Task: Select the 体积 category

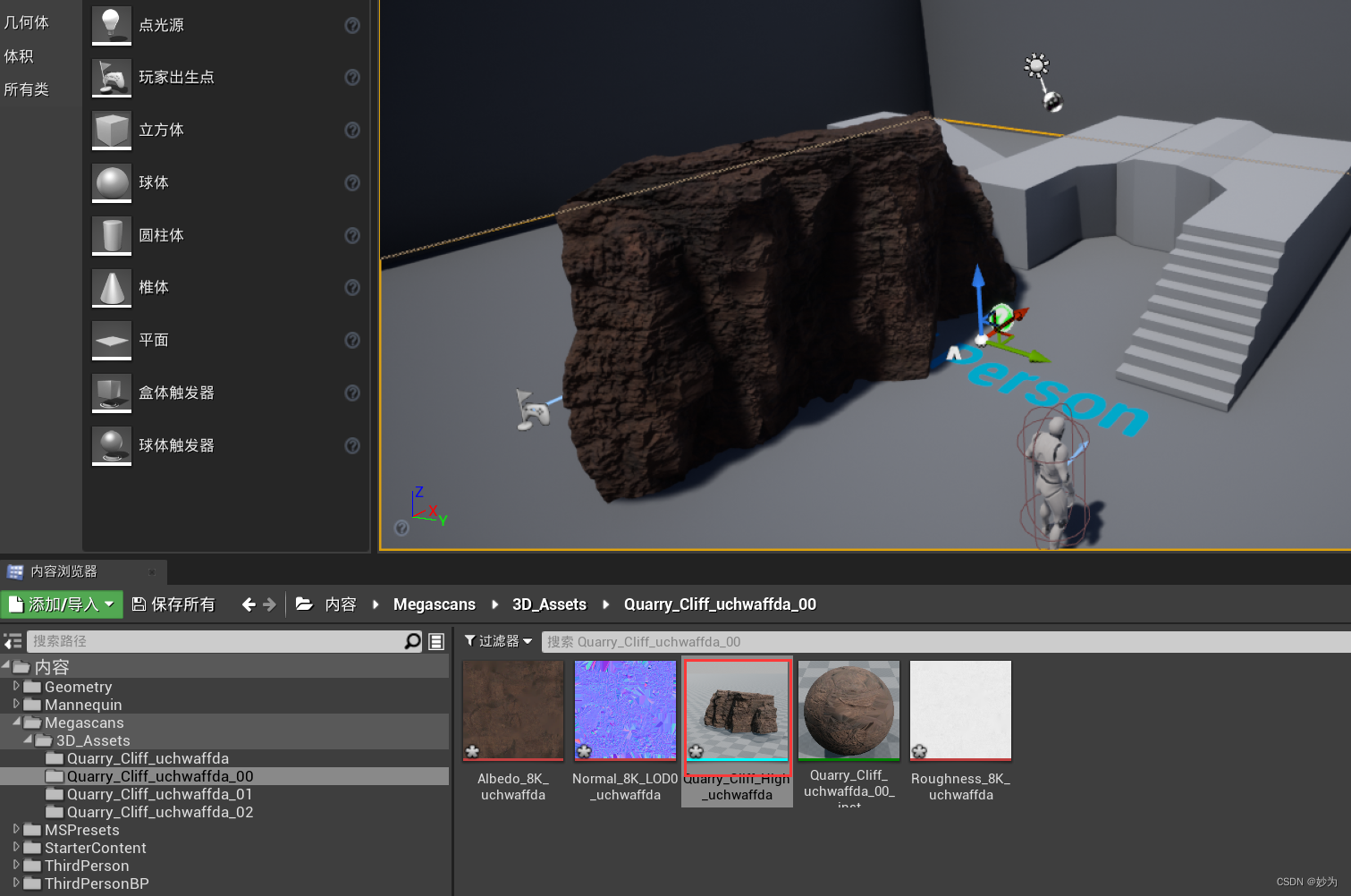Action: point(19,56)
